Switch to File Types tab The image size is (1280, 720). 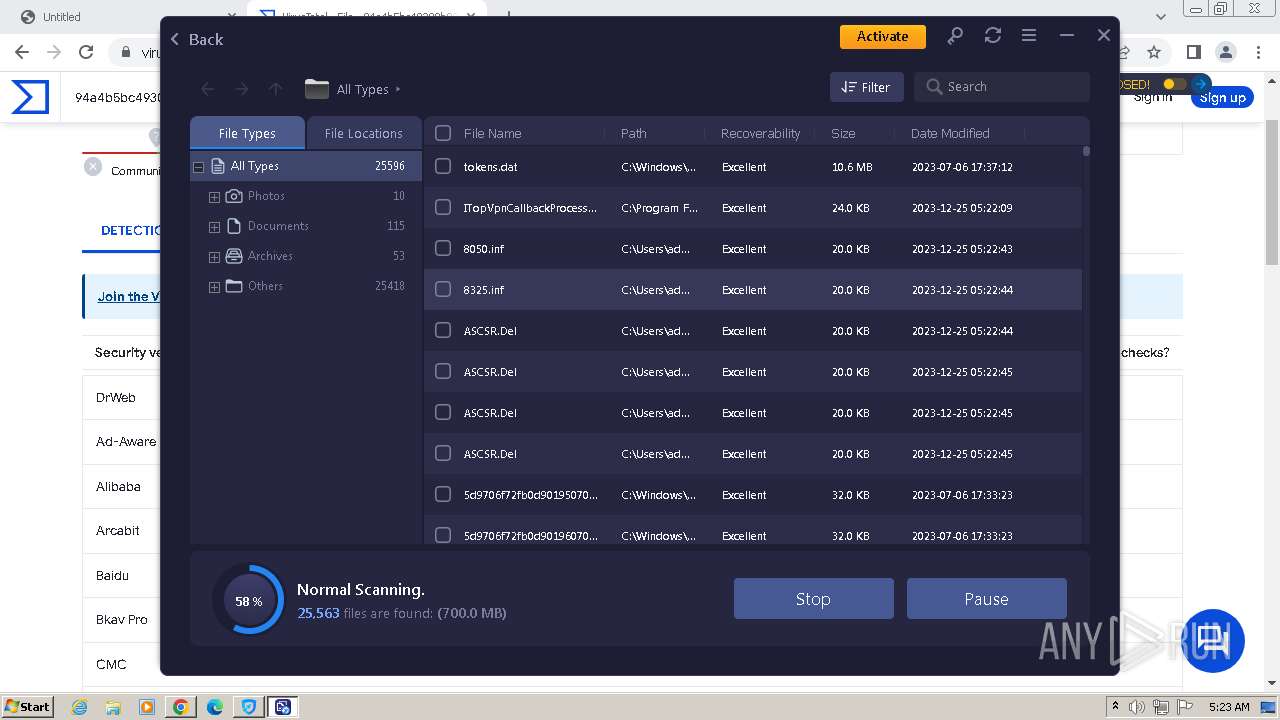point(247,133)
